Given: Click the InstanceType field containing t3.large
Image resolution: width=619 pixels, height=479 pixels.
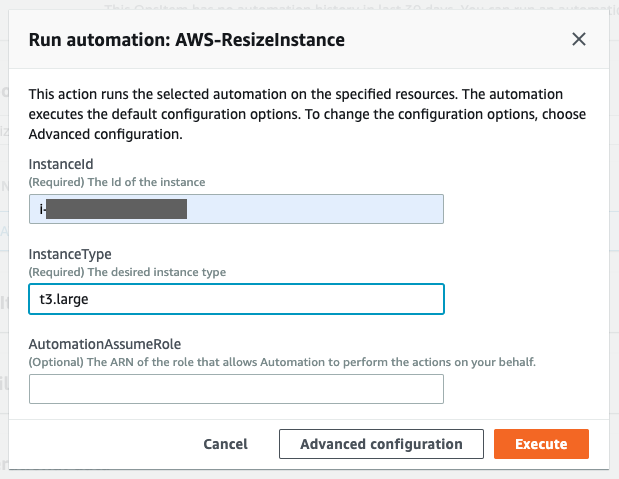Looking at the screenshot, I should pyautogui.click(x=236, y=299).
